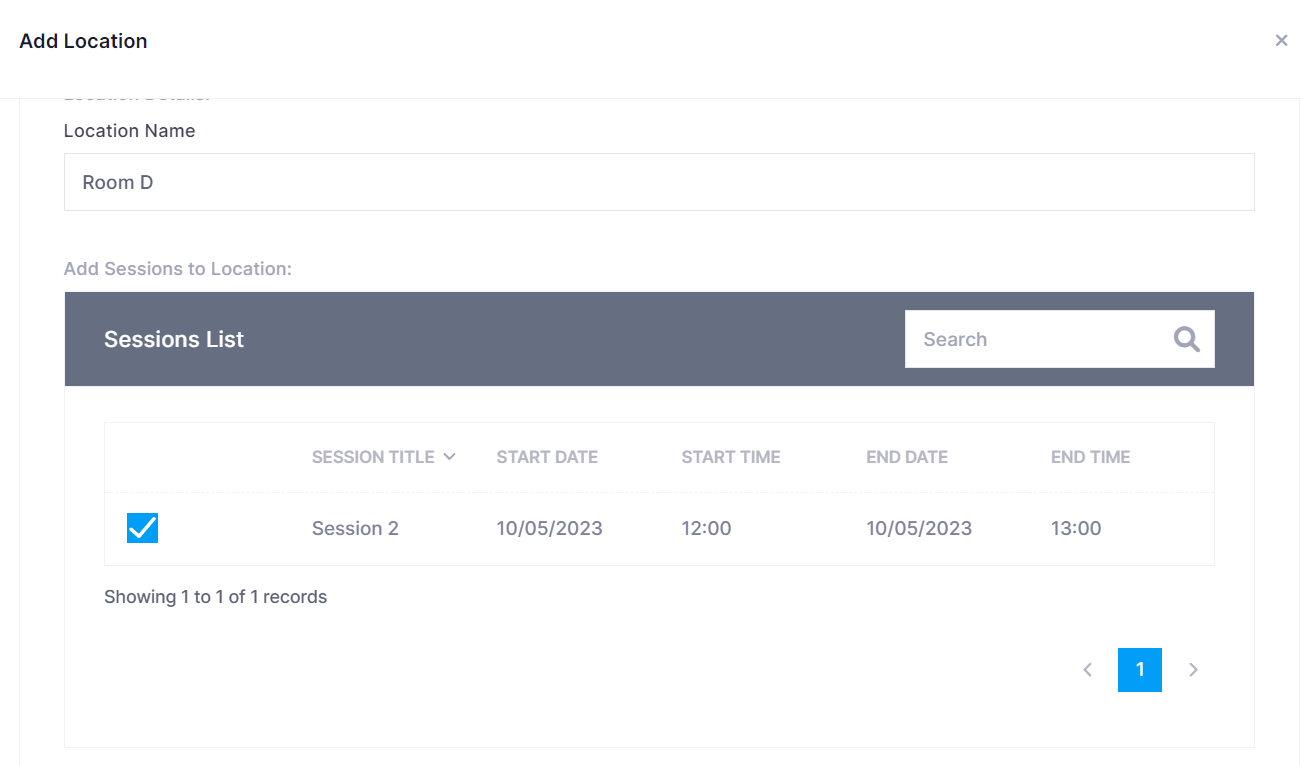
Task: Sort the table by End Date
Action: coord(906,457)
